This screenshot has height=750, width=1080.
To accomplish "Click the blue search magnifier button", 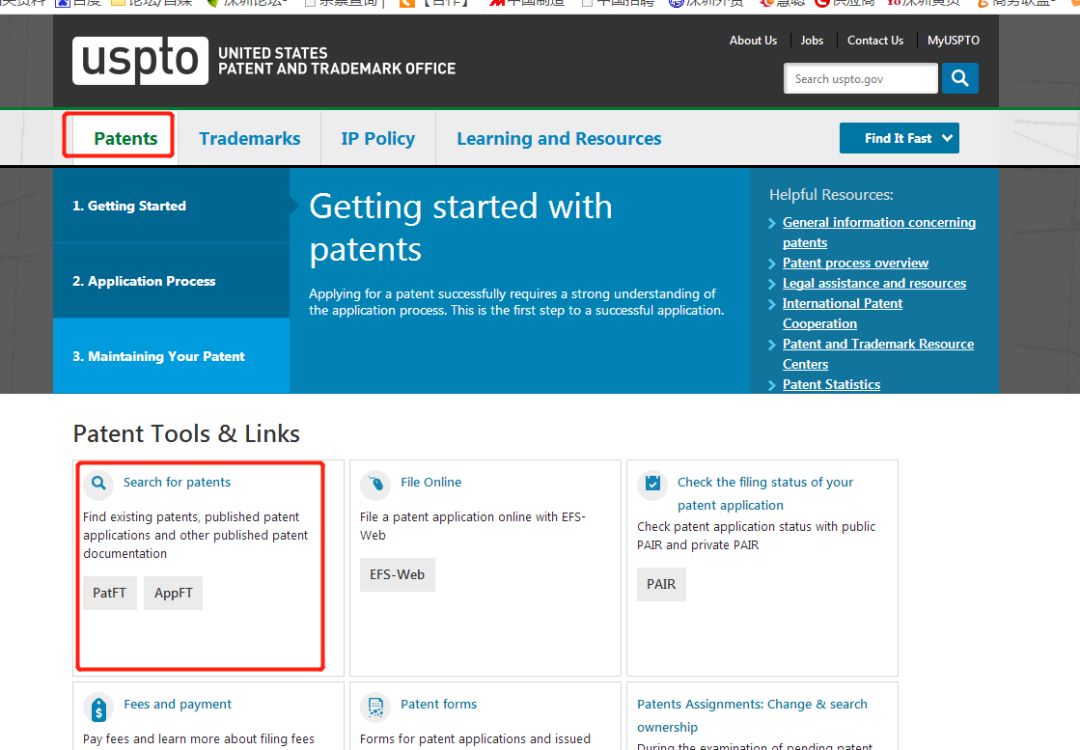I will click(x=960, y=78).
